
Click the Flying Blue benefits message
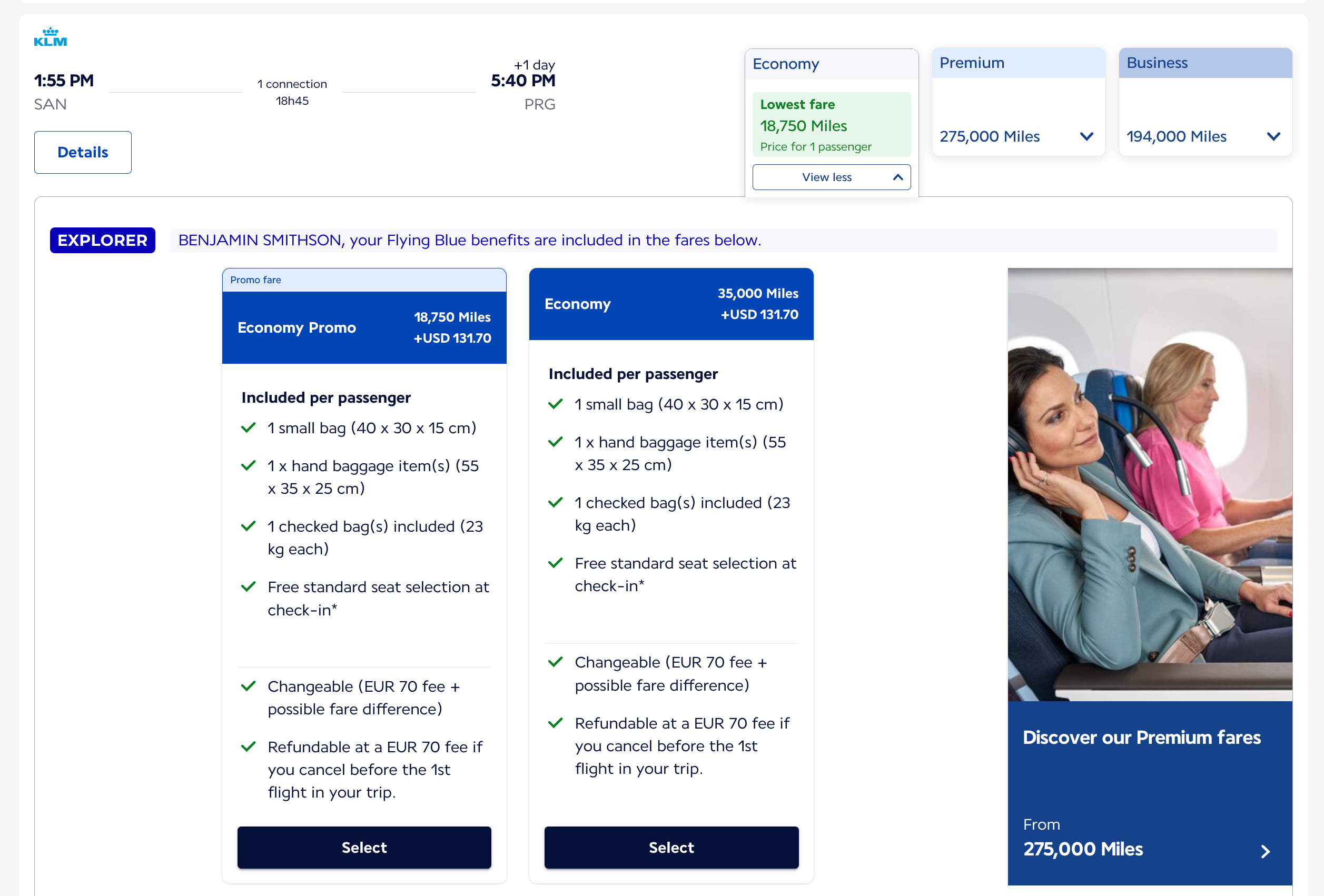click(x=469, y=241)
